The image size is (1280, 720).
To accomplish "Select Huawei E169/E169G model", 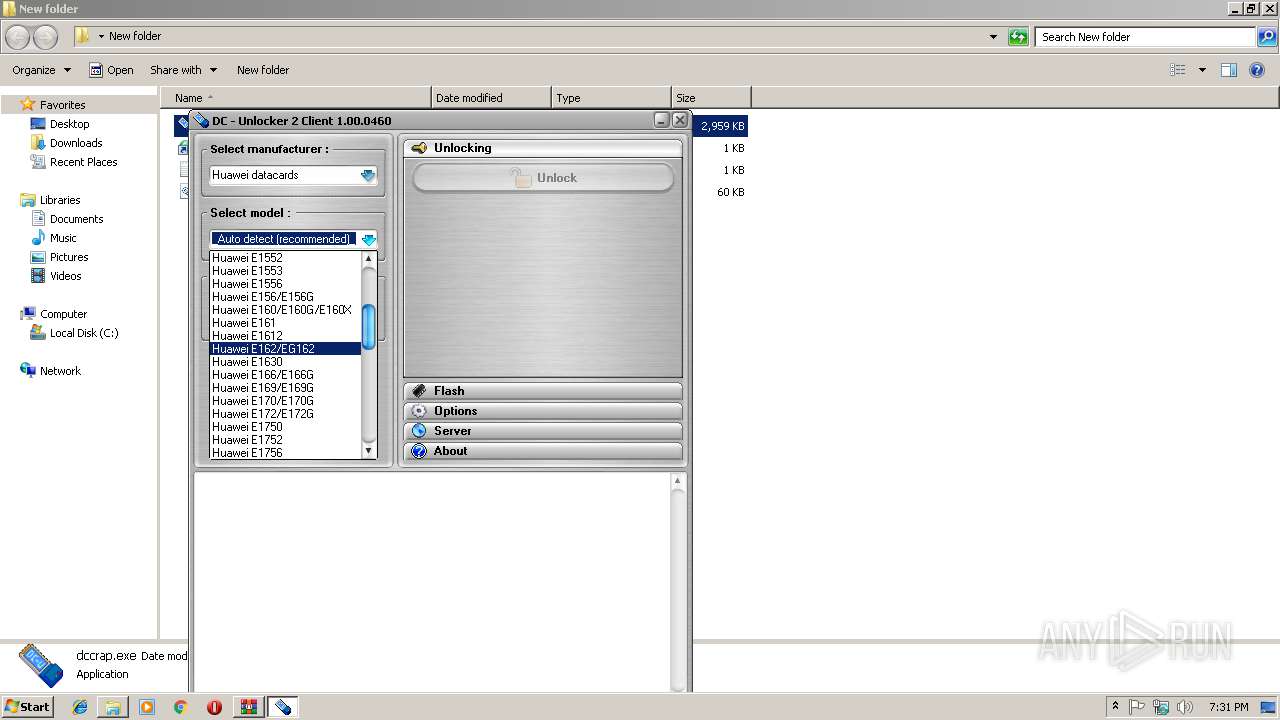I will coord(285,388).
